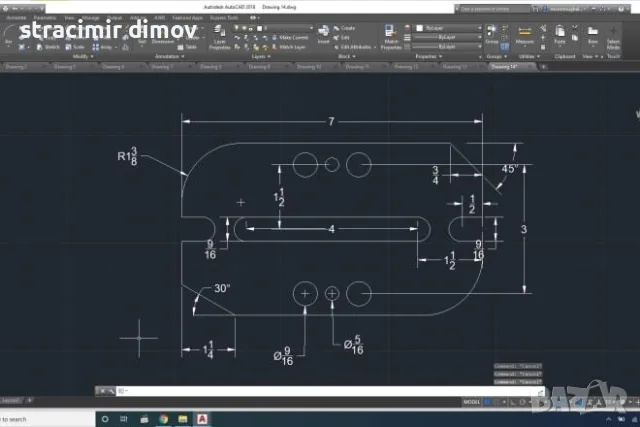The width and height of the screenshot is (640, 427).
Task: Toggle the group selection button
Action: pos(505,47)
